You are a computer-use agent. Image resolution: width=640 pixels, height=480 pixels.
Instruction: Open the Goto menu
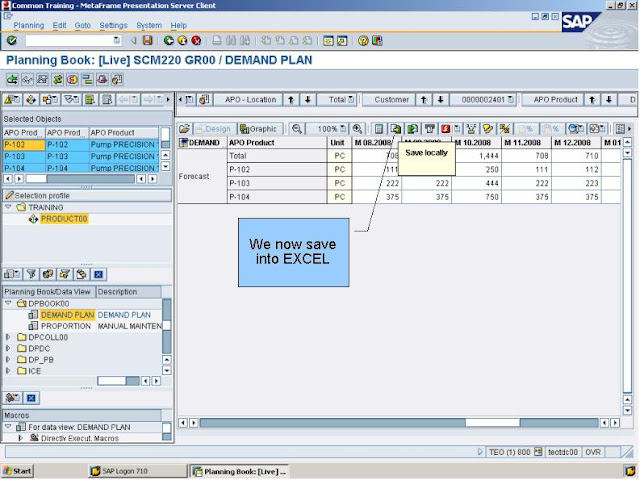[82, 25]
